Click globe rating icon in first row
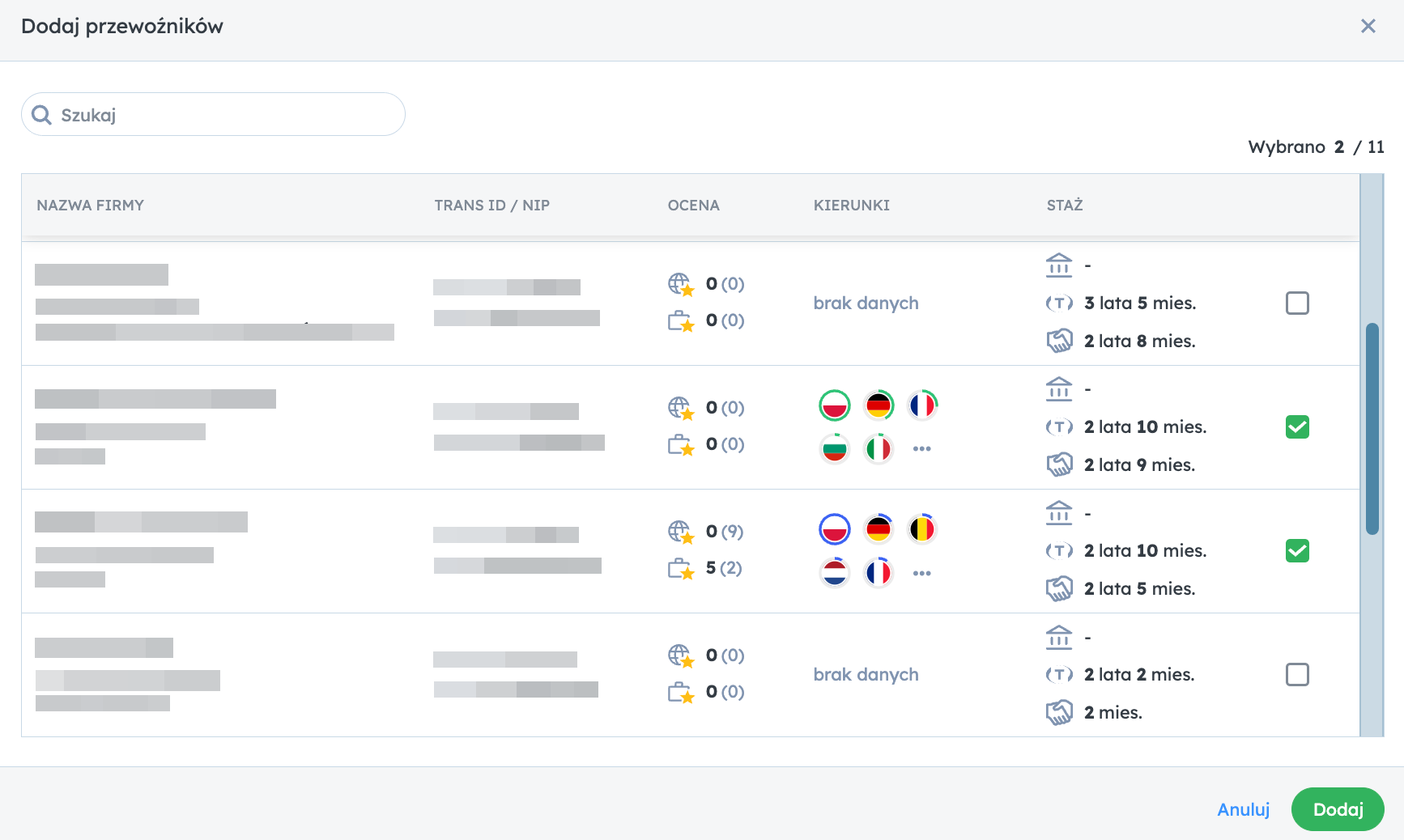The image size is (1404, 840). 681,284
